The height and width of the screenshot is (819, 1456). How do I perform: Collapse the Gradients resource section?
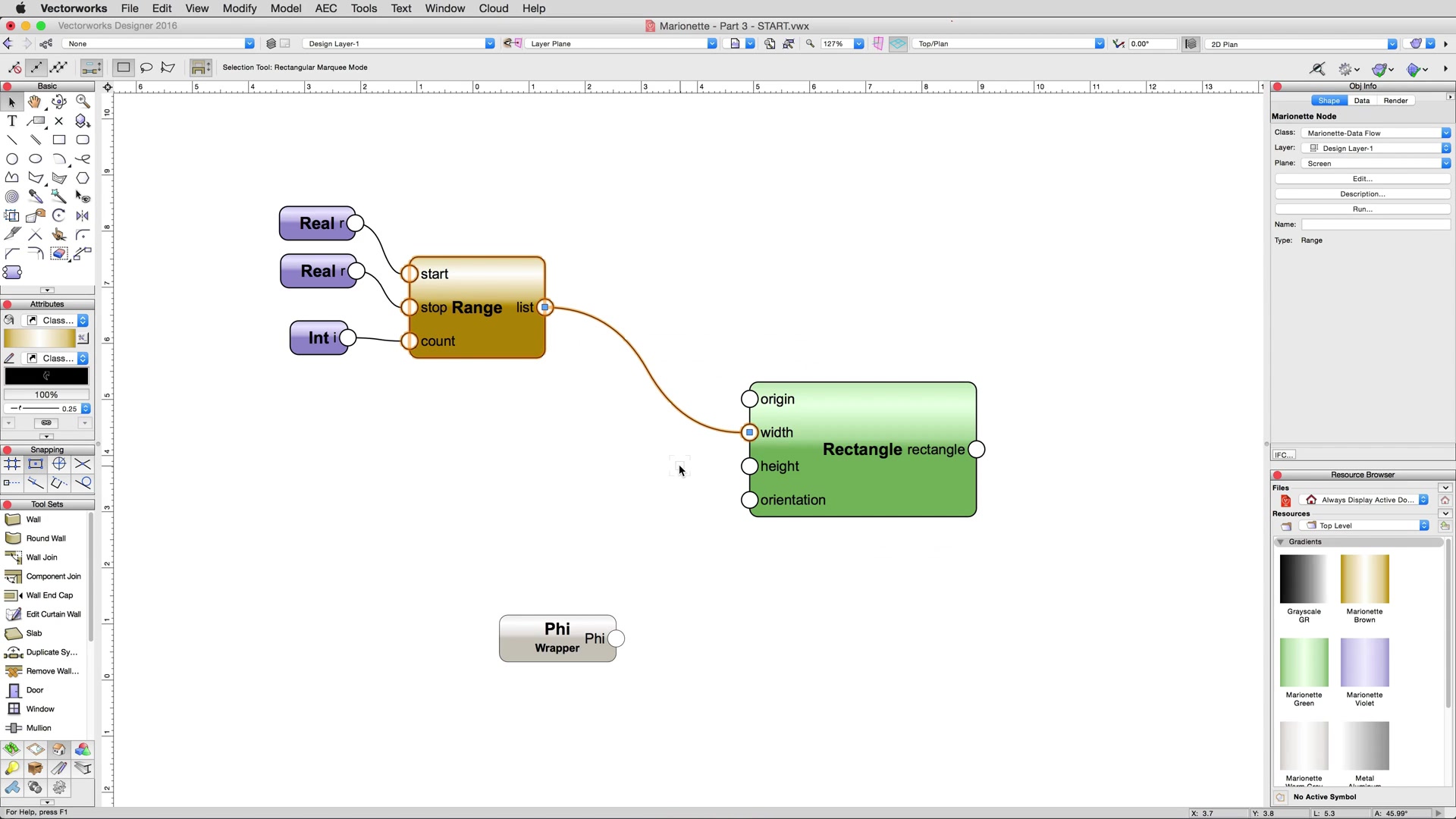click(x=1281, y=541)
